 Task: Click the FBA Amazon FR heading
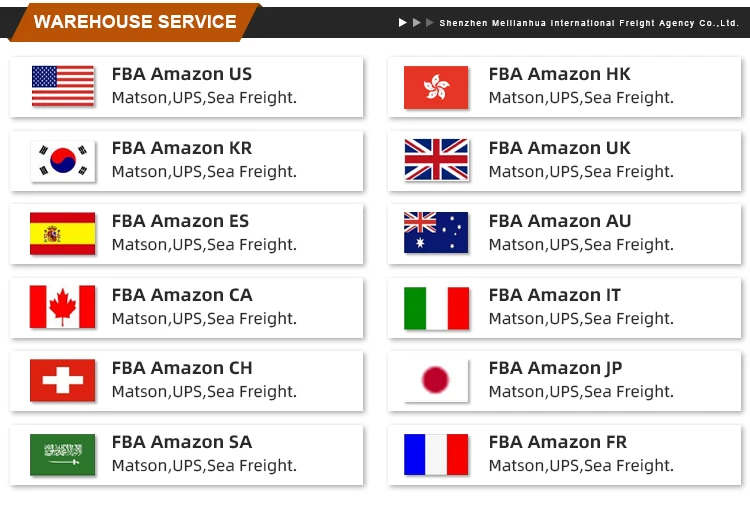pos(558,442)
